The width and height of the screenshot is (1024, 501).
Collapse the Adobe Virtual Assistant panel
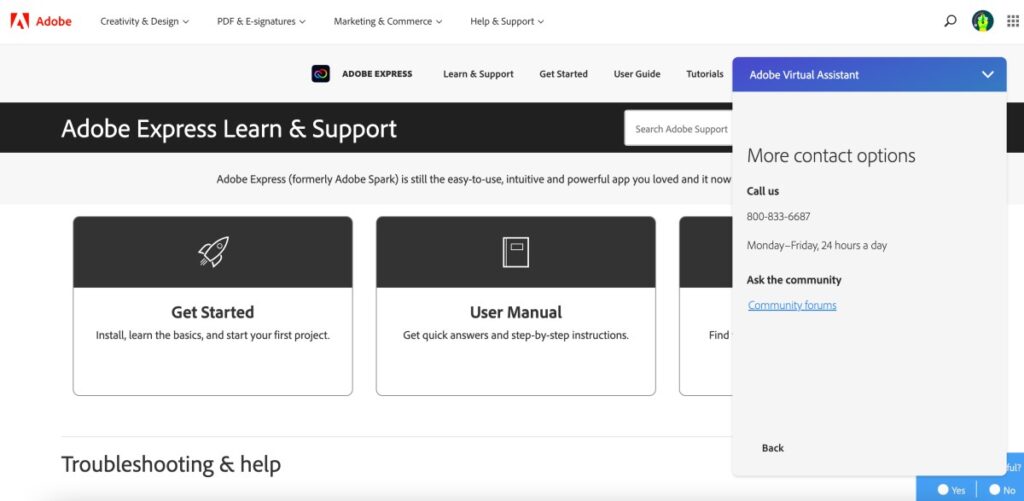[987, 75]
